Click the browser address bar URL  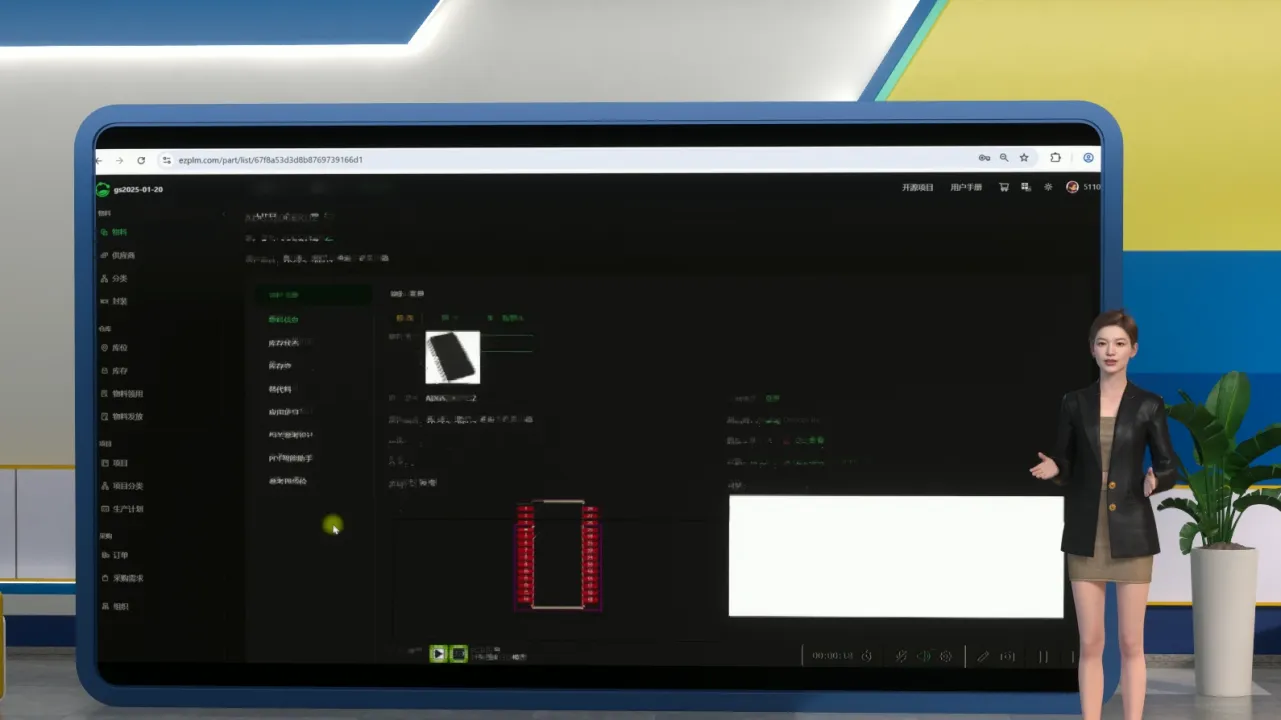coord(270,160)
